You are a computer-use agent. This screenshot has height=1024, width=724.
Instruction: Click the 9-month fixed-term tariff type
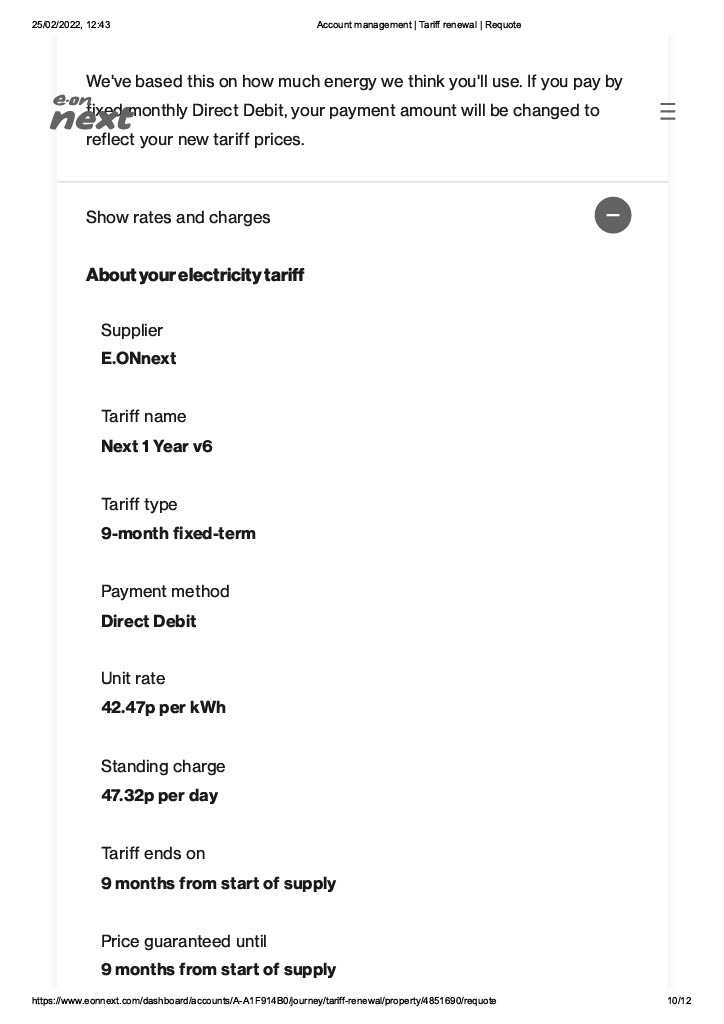point(178,534)
